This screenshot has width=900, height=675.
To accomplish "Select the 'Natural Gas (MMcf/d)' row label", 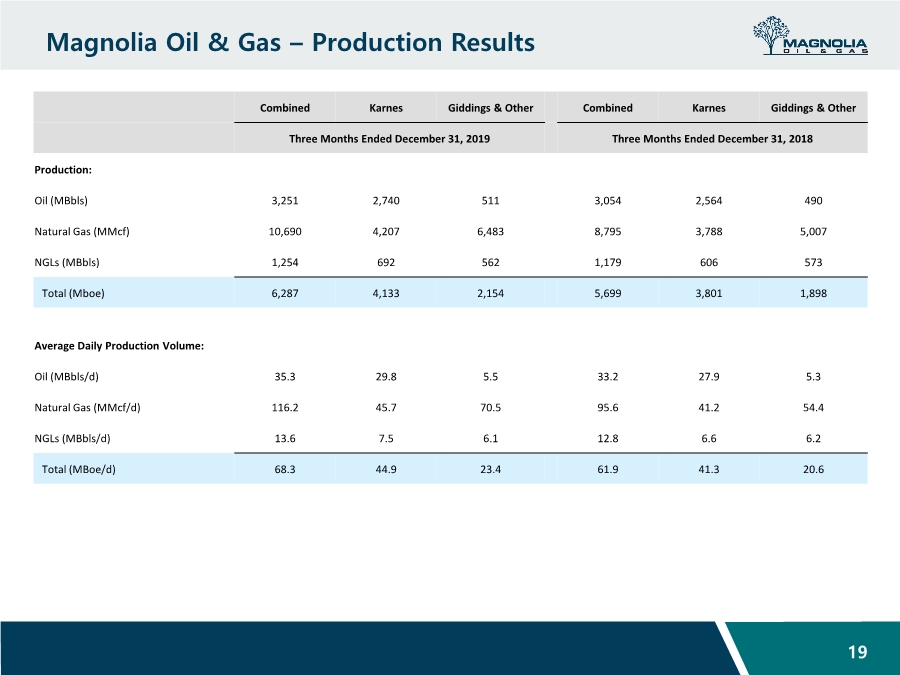I will tap(87, 408).
